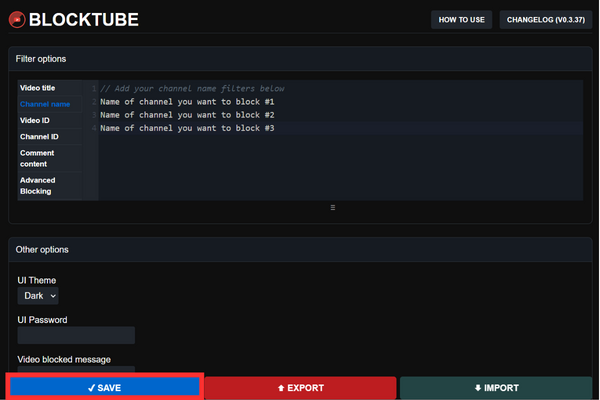Click the Import button
This screenshot has height=400, width=600.
(496, 387)
